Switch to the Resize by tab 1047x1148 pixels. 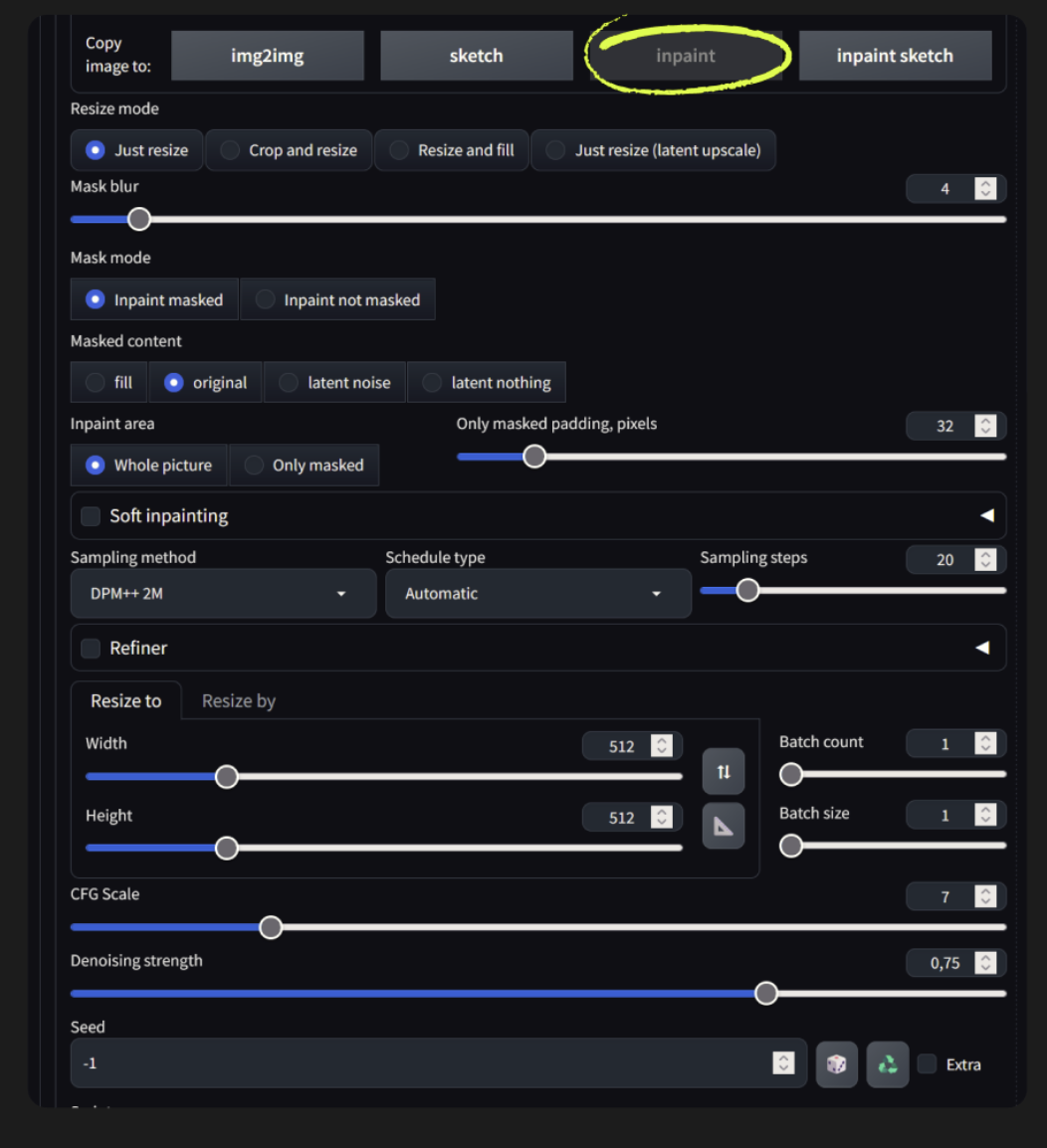pos(238,700)
